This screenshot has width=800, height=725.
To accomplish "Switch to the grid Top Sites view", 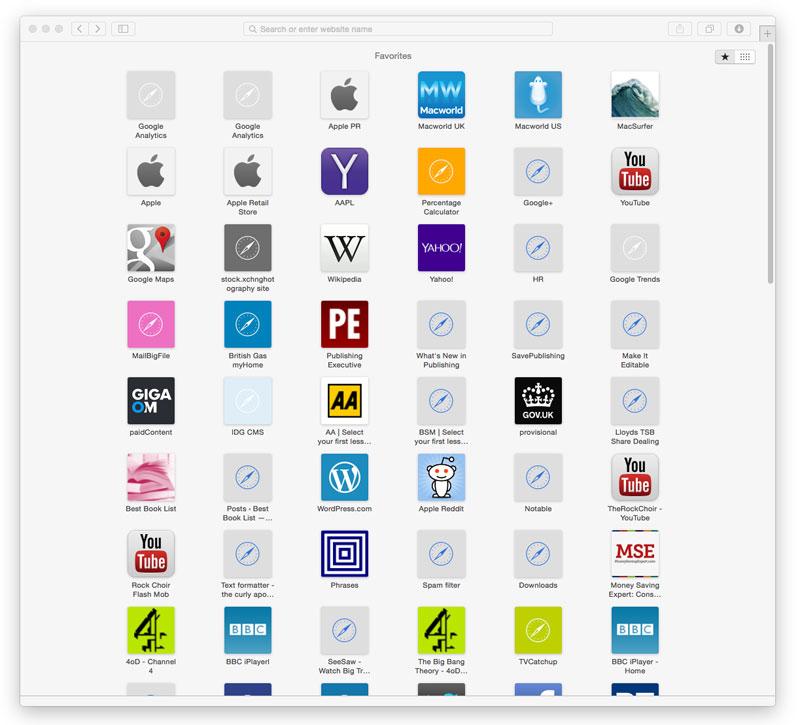I will tap(745, 57).
